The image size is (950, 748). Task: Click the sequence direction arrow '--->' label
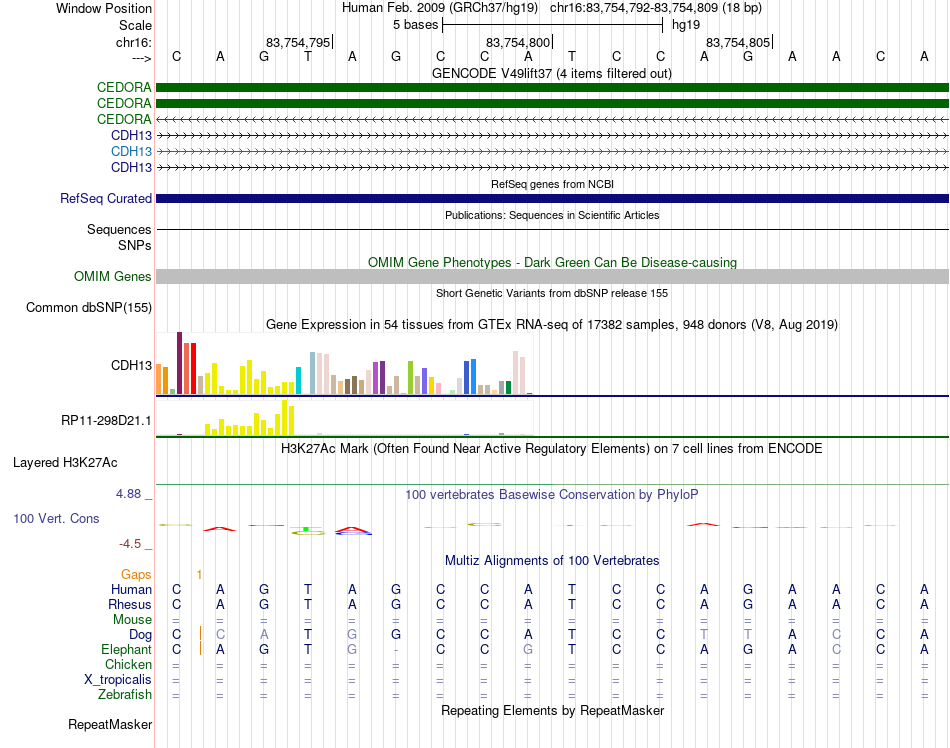(141, 58)
